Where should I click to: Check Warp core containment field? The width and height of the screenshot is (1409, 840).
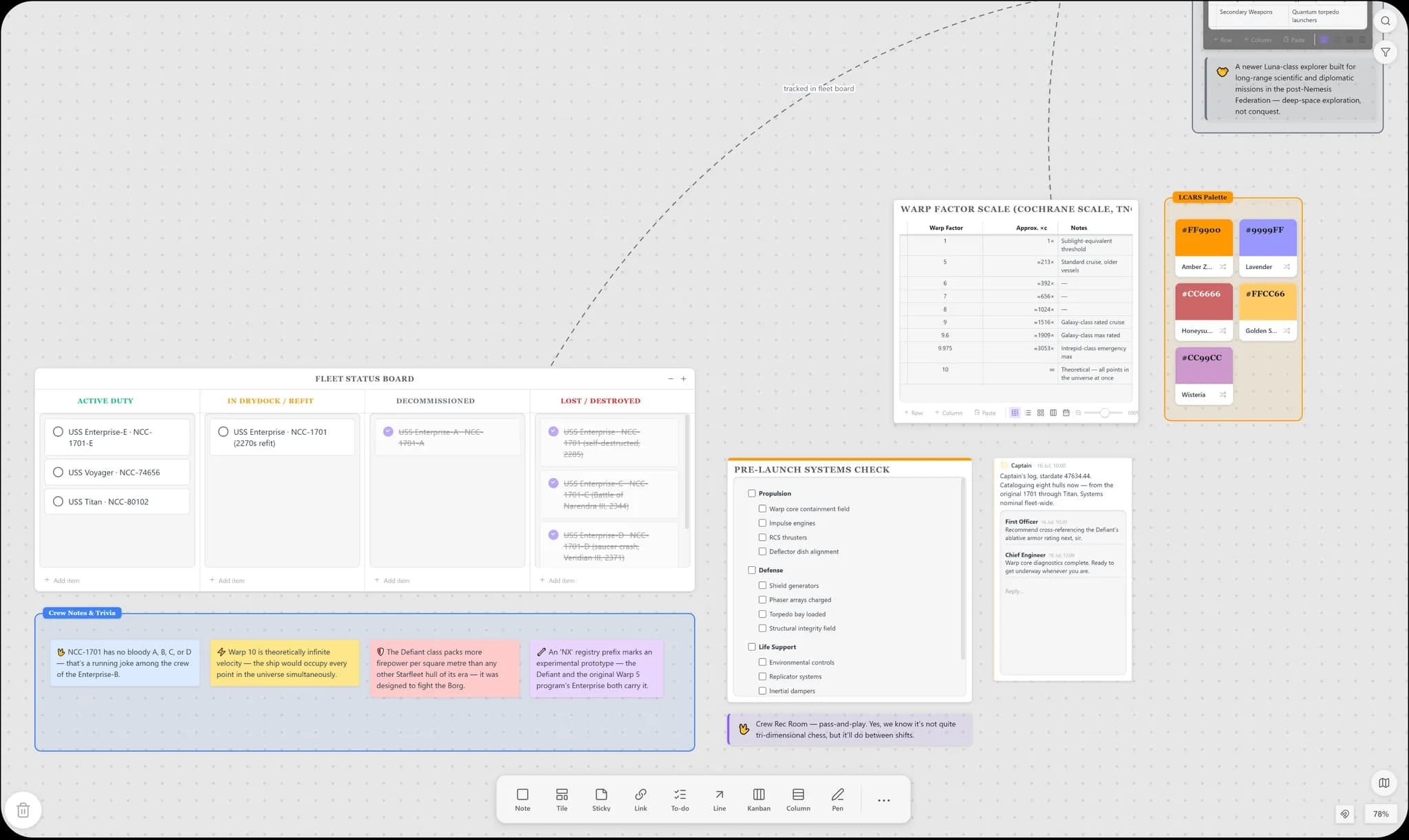(x=762, y=509)
